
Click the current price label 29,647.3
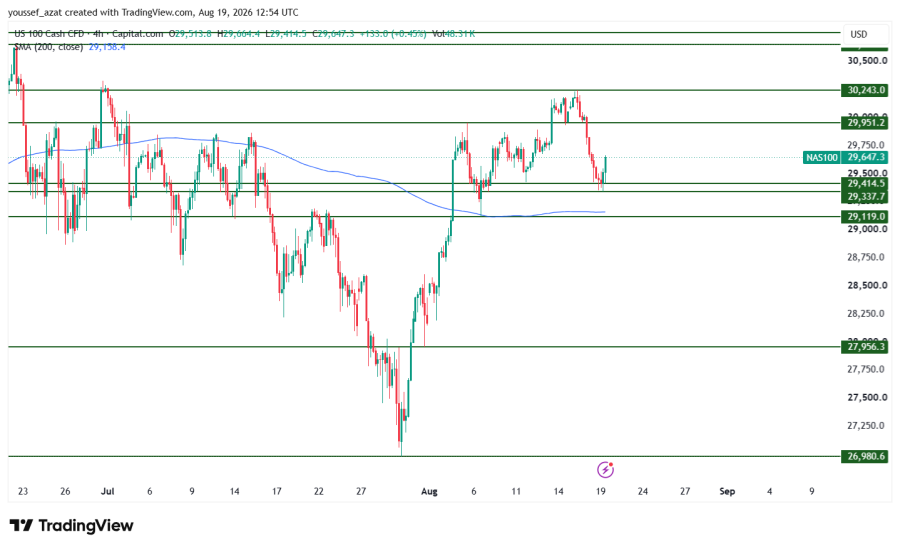866,157
